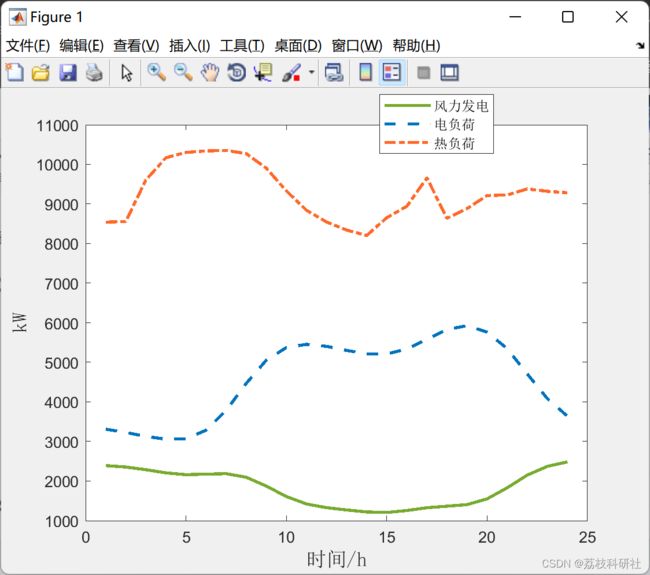
Task: Activate the Rotate 3D tool
Action: 237,72
